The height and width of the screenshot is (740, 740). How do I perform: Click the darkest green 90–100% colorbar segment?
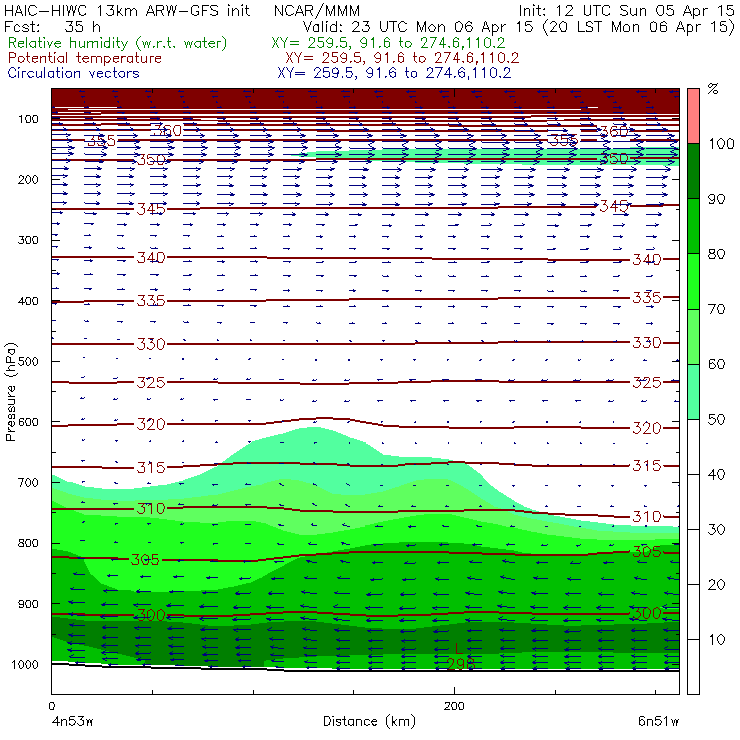(693, 171)
